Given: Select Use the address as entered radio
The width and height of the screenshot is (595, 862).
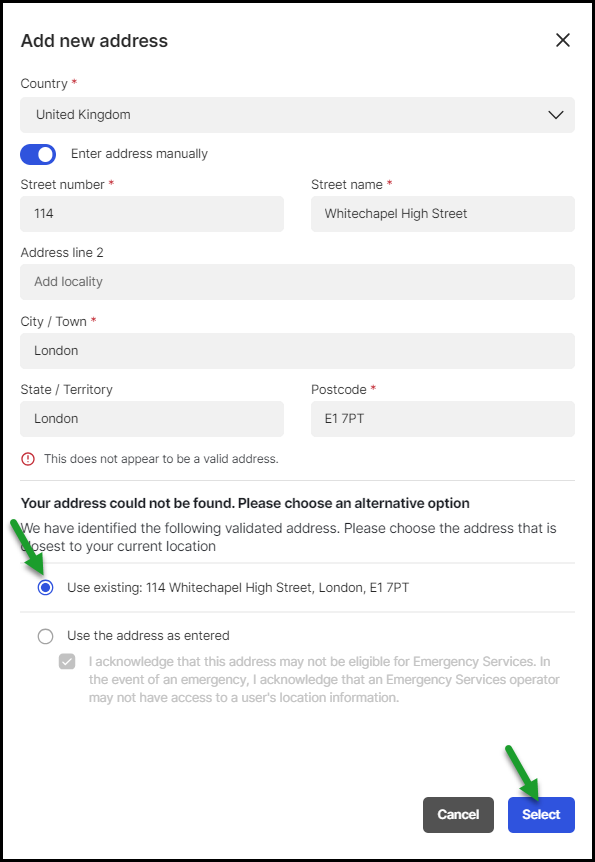Looking at the screenshot, I should (46, 636).
